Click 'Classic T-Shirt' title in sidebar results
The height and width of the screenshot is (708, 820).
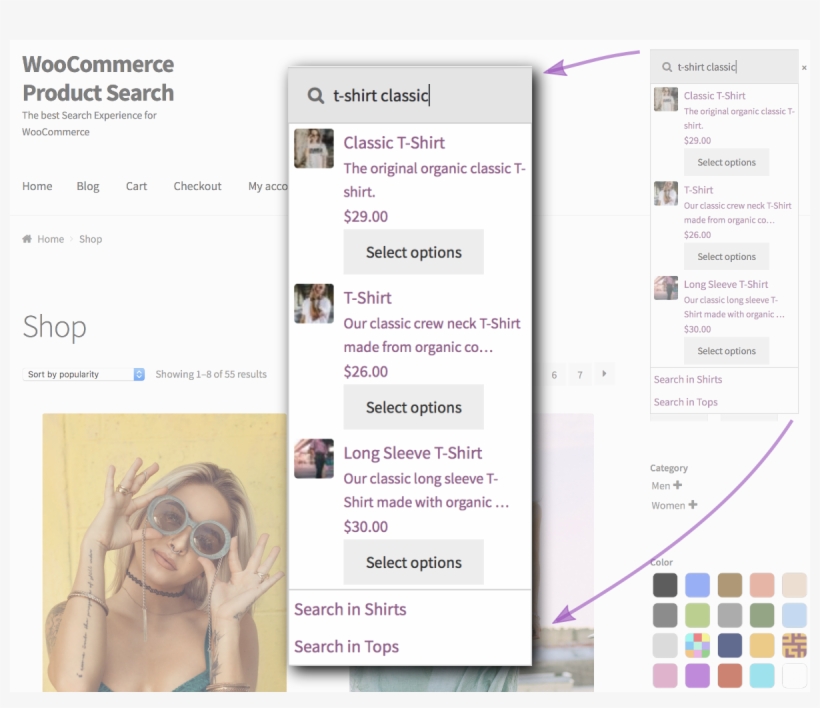(714, 96)
